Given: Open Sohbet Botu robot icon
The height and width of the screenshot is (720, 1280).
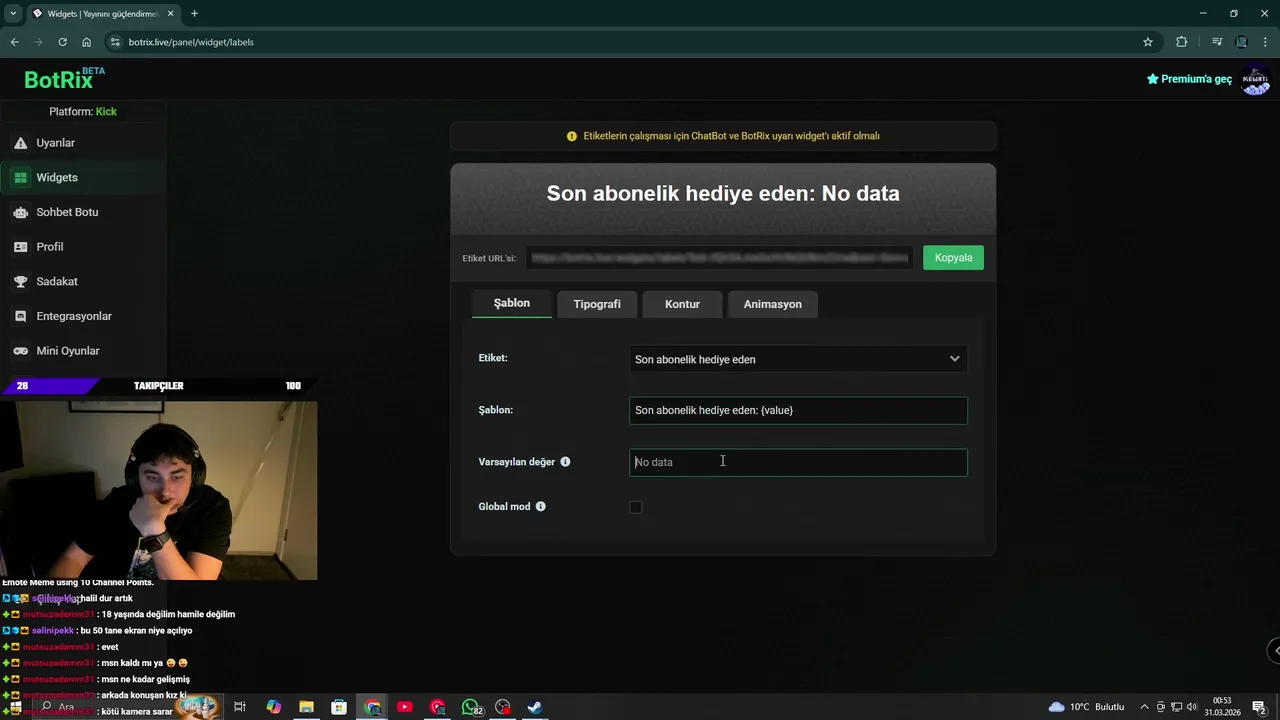Looking at the screenshot, I should click(x=20, y=212).
